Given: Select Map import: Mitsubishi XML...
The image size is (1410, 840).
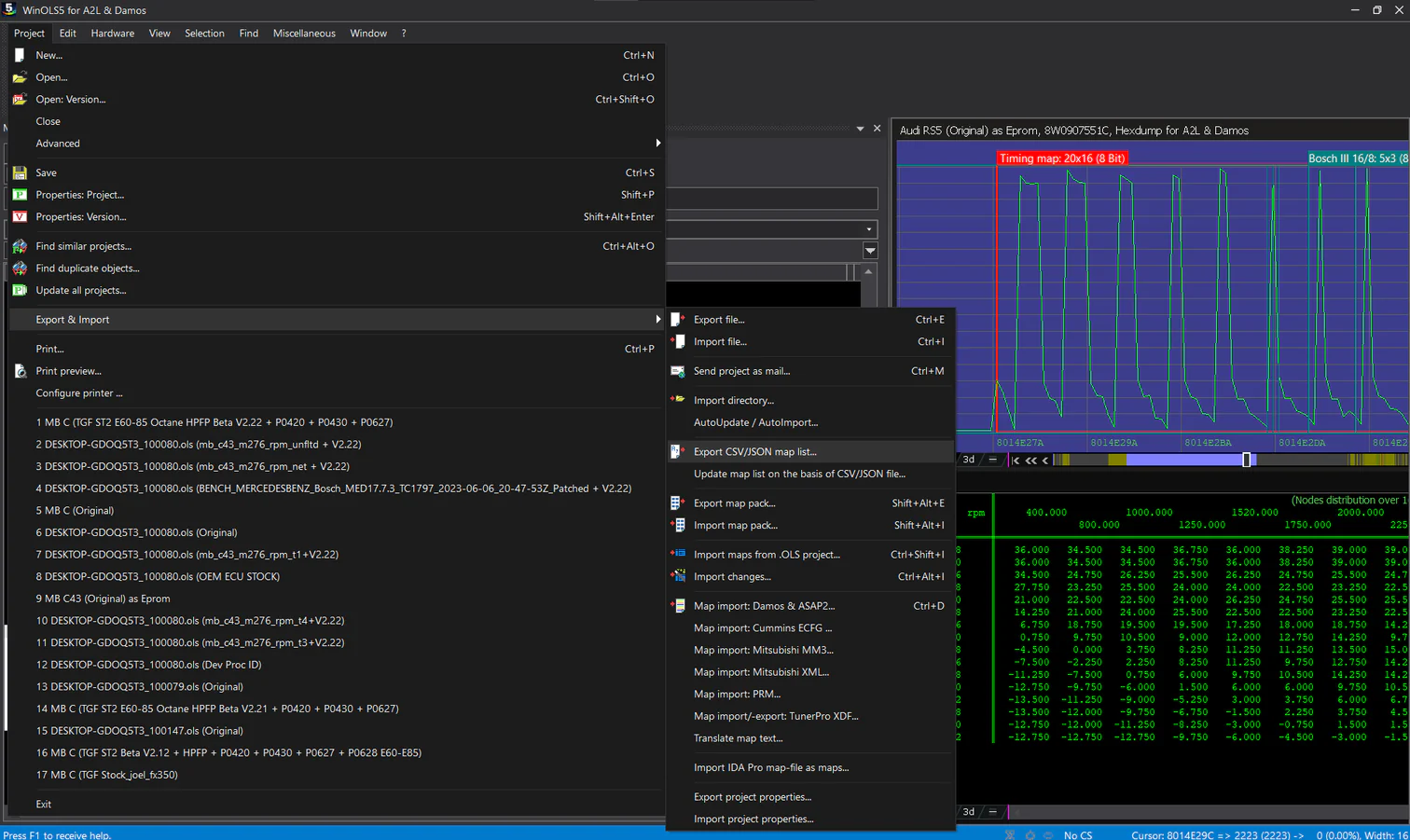Looking at the screenshot, I should 811,672.
